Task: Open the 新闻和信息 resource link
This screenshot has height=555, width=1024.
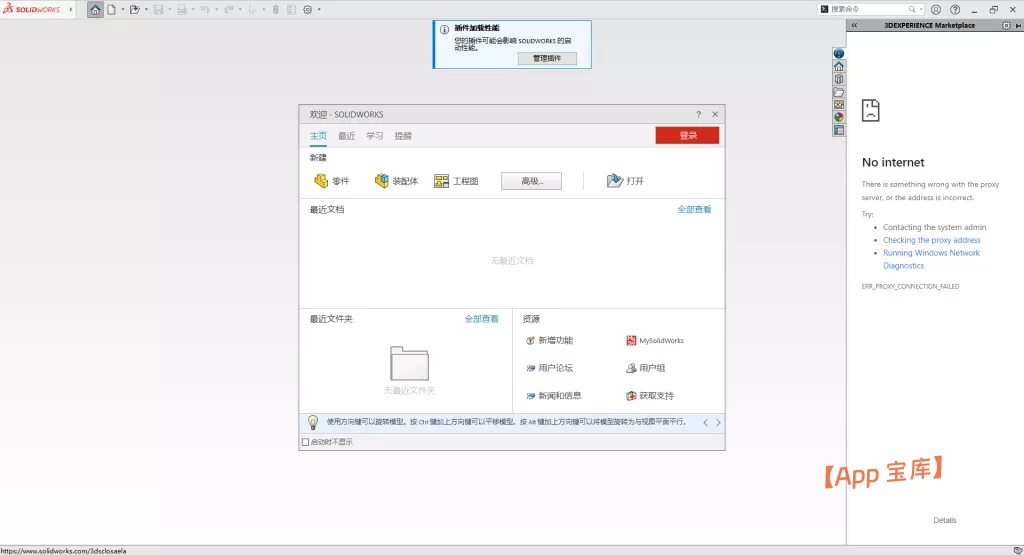Action: (x=554, y=395)
